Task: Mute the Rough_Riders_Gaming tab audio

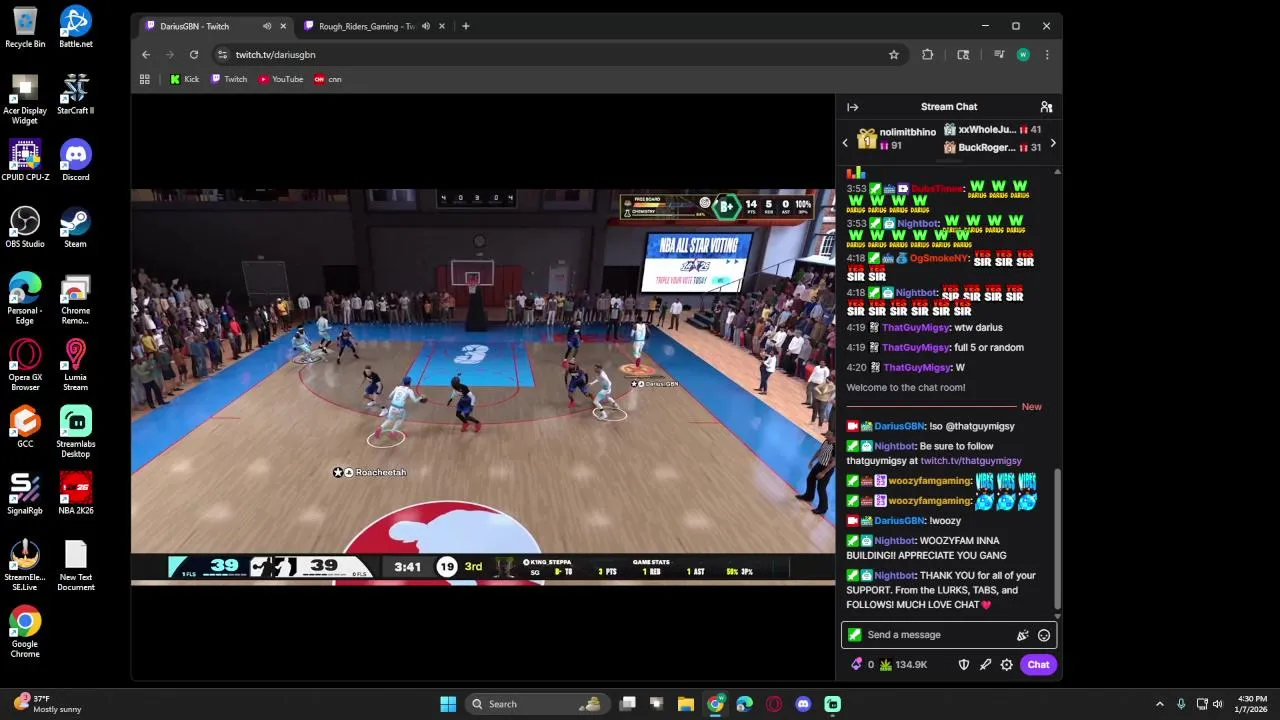Action: click(x=426, y=26)
